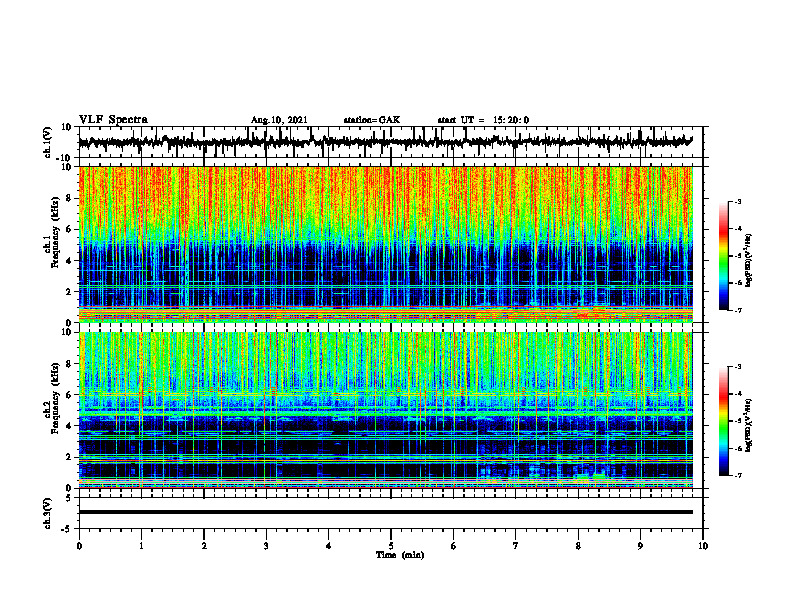Click the "6" tick on the time axis
This screenshot has width=792, height=612.
point(454,546)
